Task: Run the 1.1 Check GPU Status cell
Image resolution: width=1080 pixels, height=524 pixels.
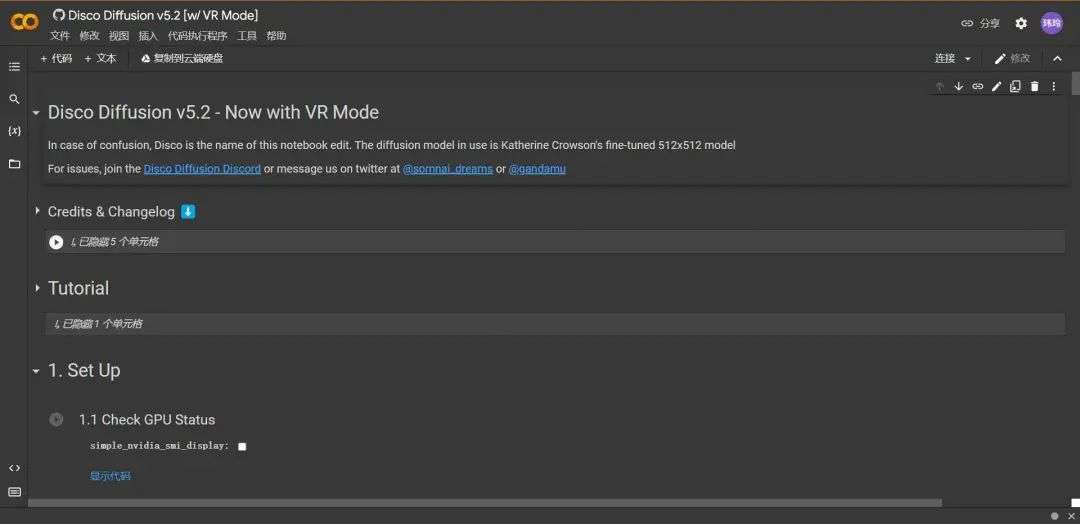Action: click(56, 419)
